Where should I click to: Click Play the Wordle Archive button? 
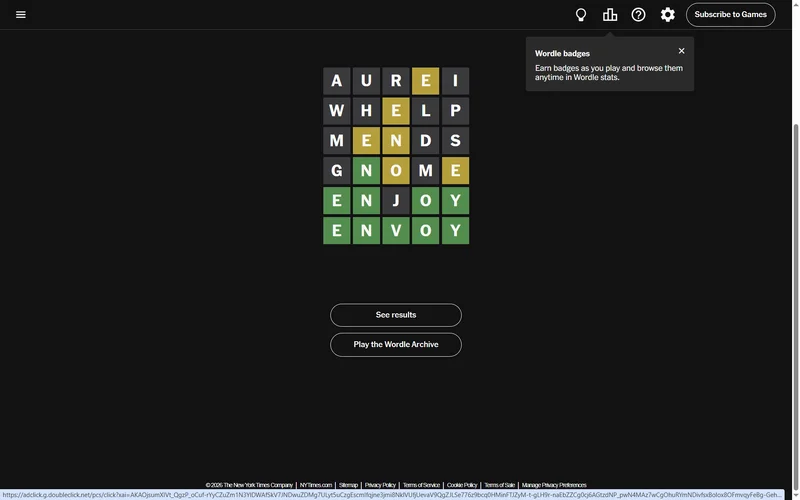pyautogui.click(x=396, y=345)
